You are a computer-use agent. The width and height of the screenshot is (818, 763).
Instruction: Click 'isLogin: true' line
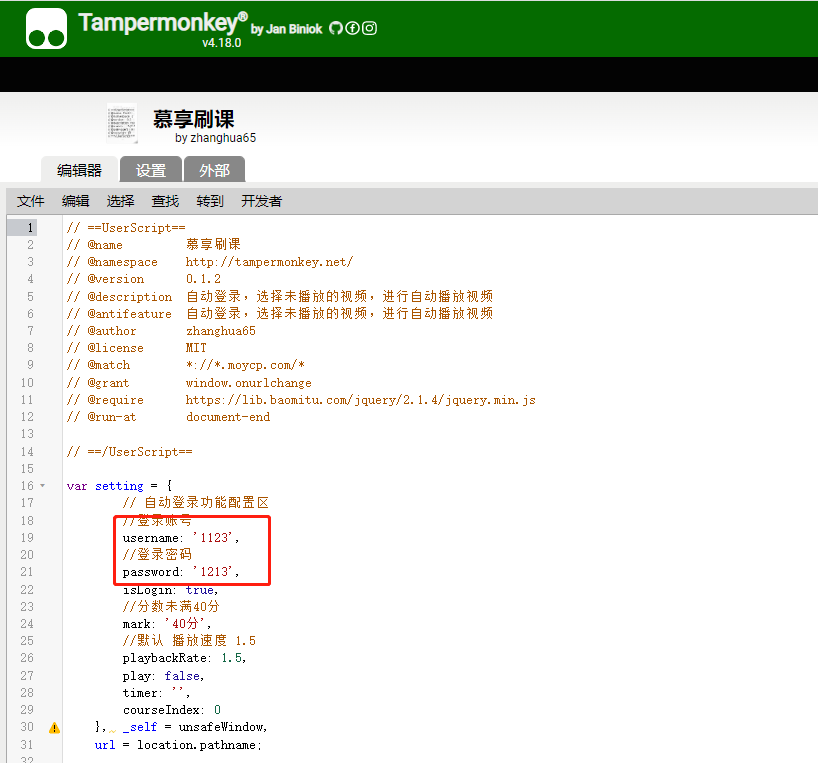(171, 590)
